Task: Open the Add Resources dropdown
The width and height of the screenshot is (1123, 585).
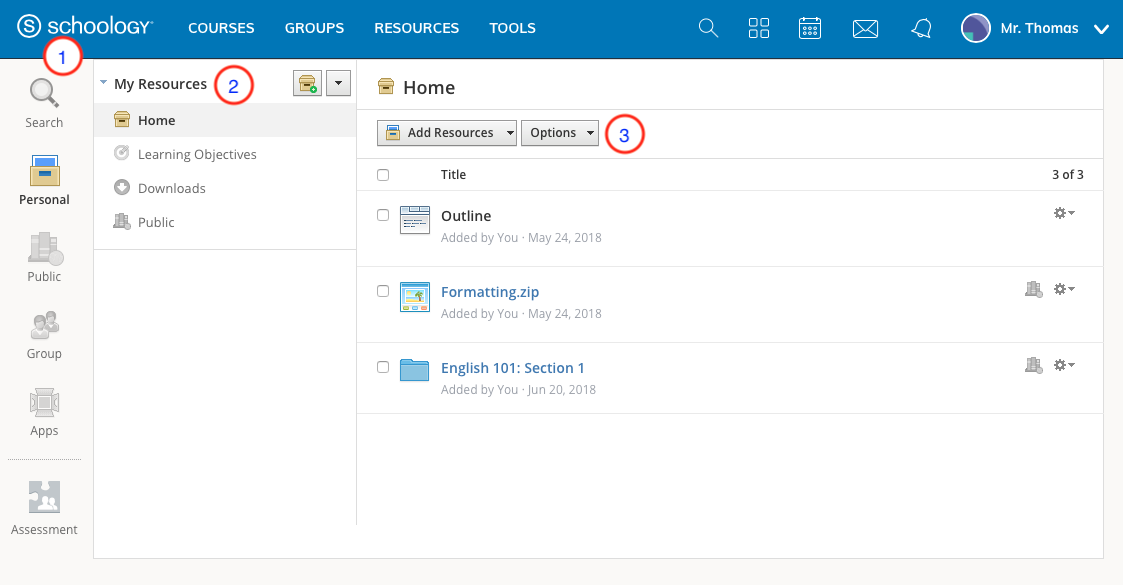Action: [446, 132]
